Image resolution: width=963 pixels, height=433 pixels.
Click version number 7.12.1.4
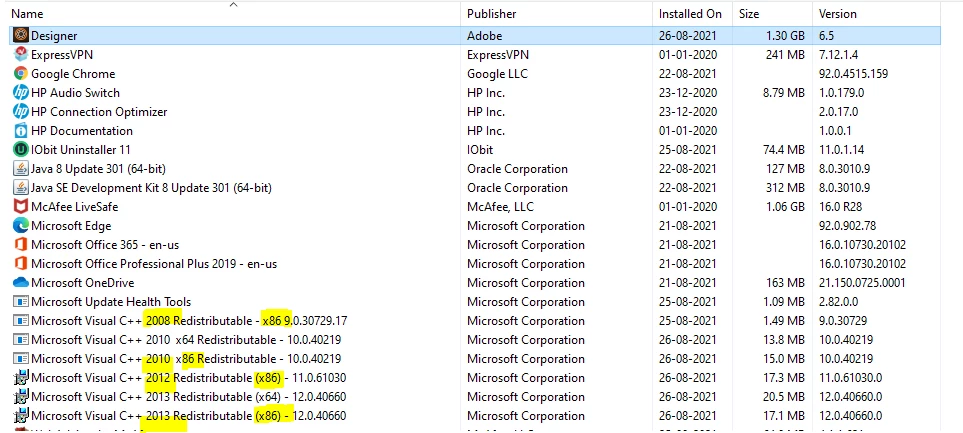click(839, 55)
